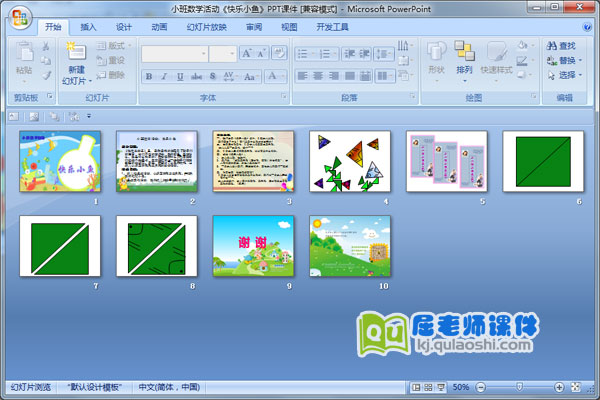Toggle Align Text Right

click(334, 76)
